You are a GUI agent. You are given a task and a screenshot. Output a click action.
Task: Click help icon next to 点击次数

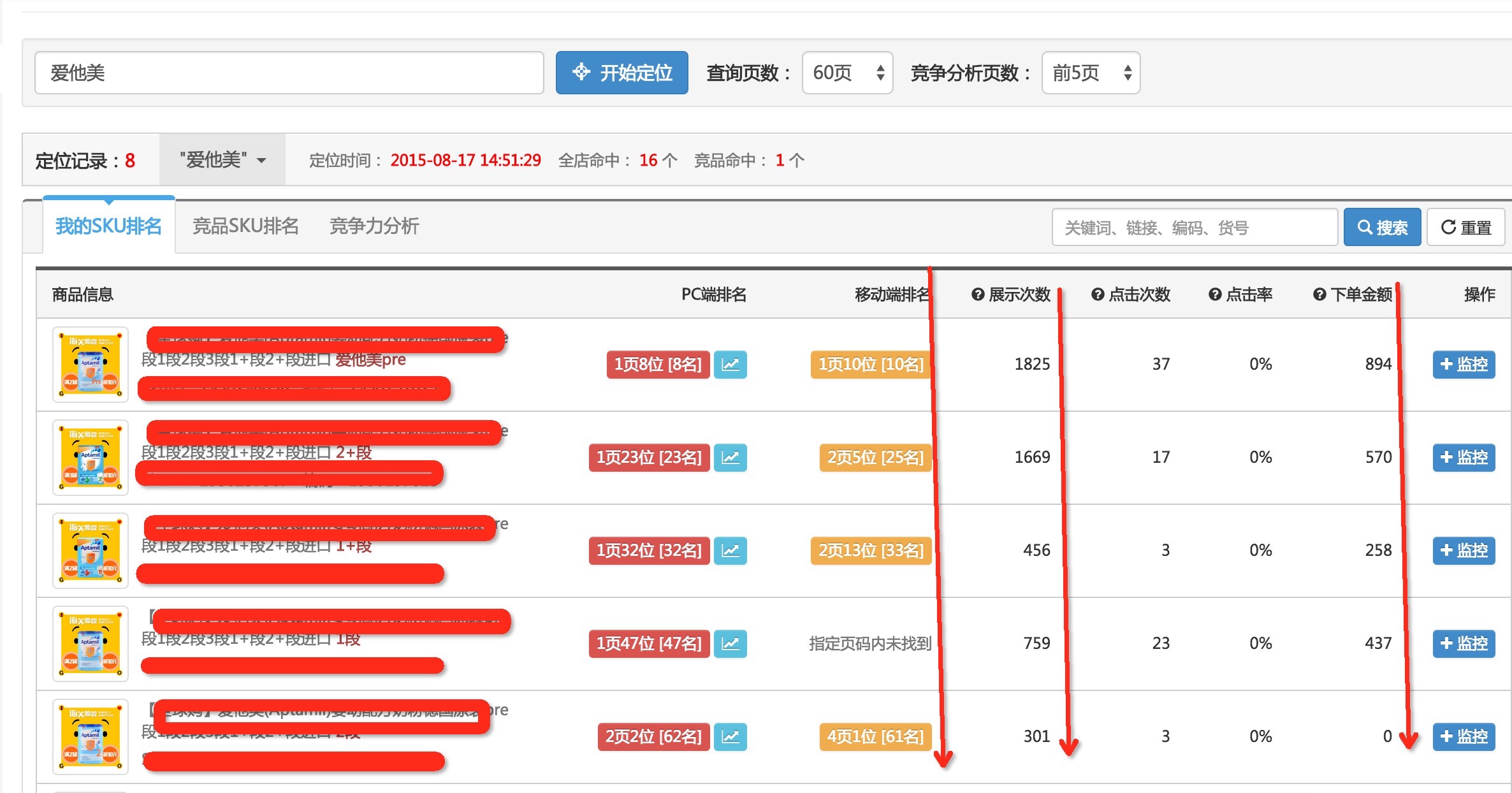click(x=1098, y=295)
